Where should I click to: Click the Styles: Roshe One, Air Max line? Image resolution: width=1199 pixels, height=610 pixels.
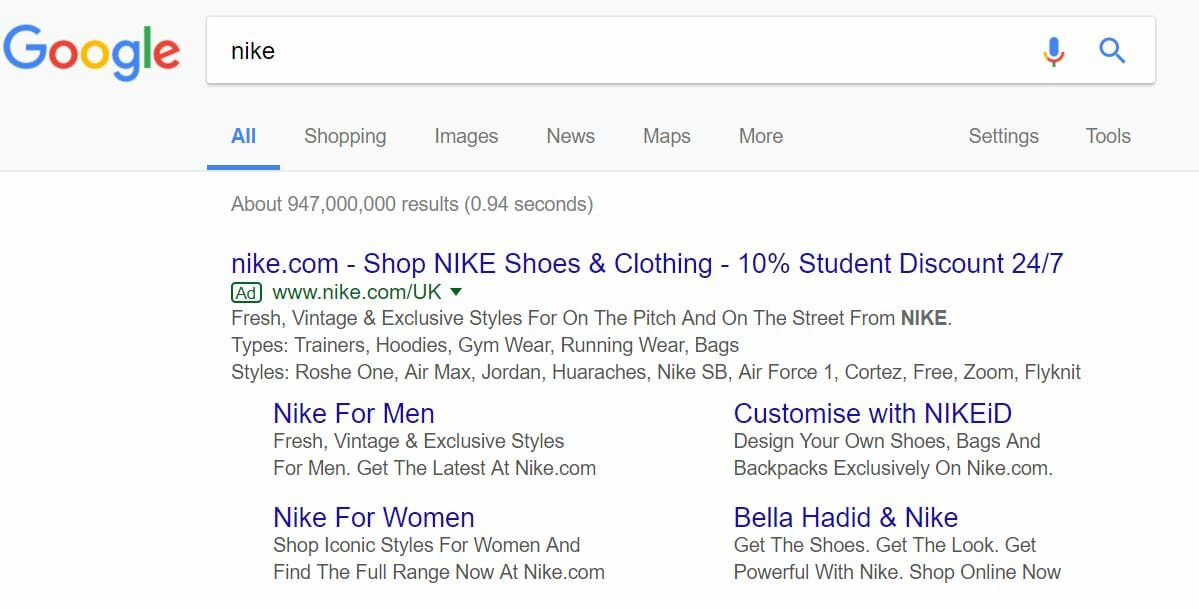coord(656,372)
